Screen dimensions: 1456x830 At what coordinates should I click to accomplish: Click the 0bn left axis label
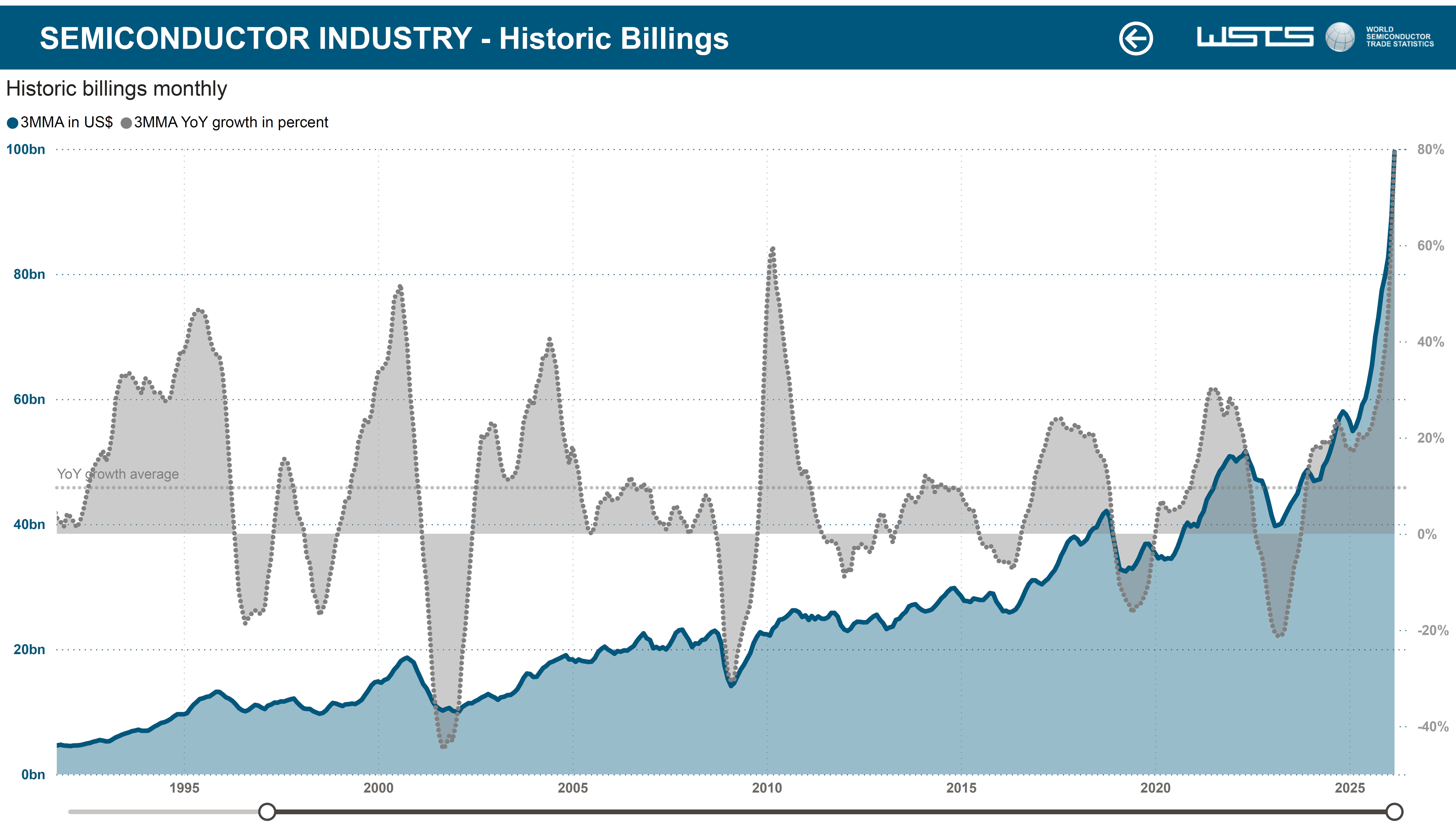point(33,775)
